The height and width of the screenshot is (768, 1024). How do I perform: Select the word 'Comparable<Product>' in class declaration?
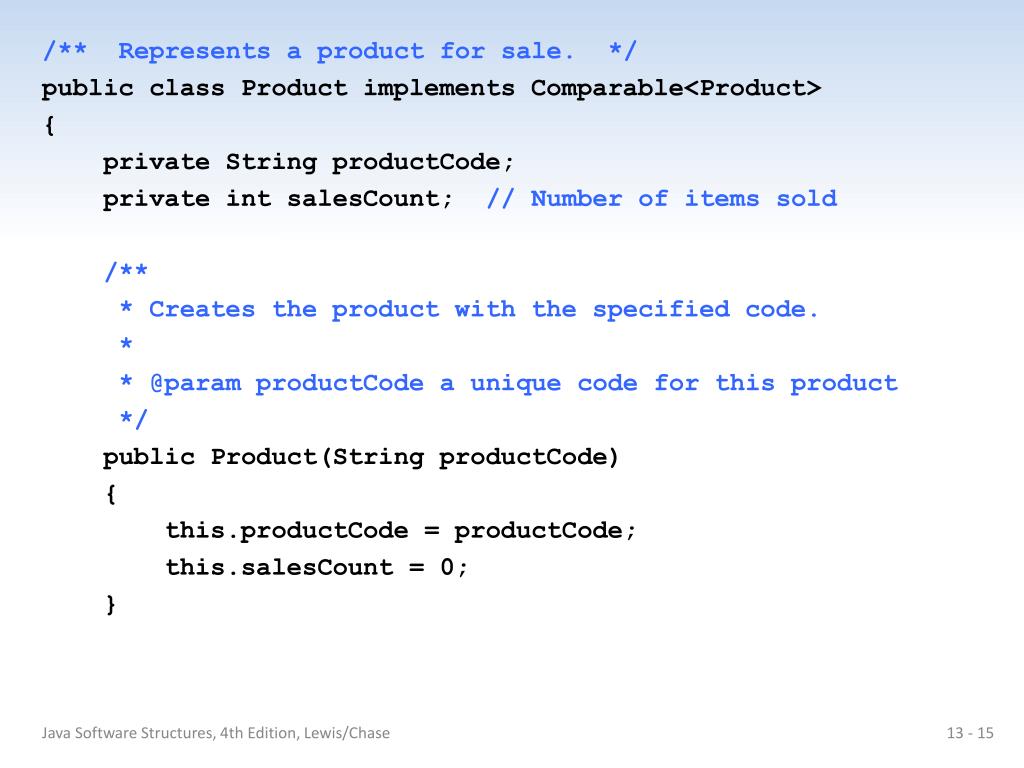675,88
